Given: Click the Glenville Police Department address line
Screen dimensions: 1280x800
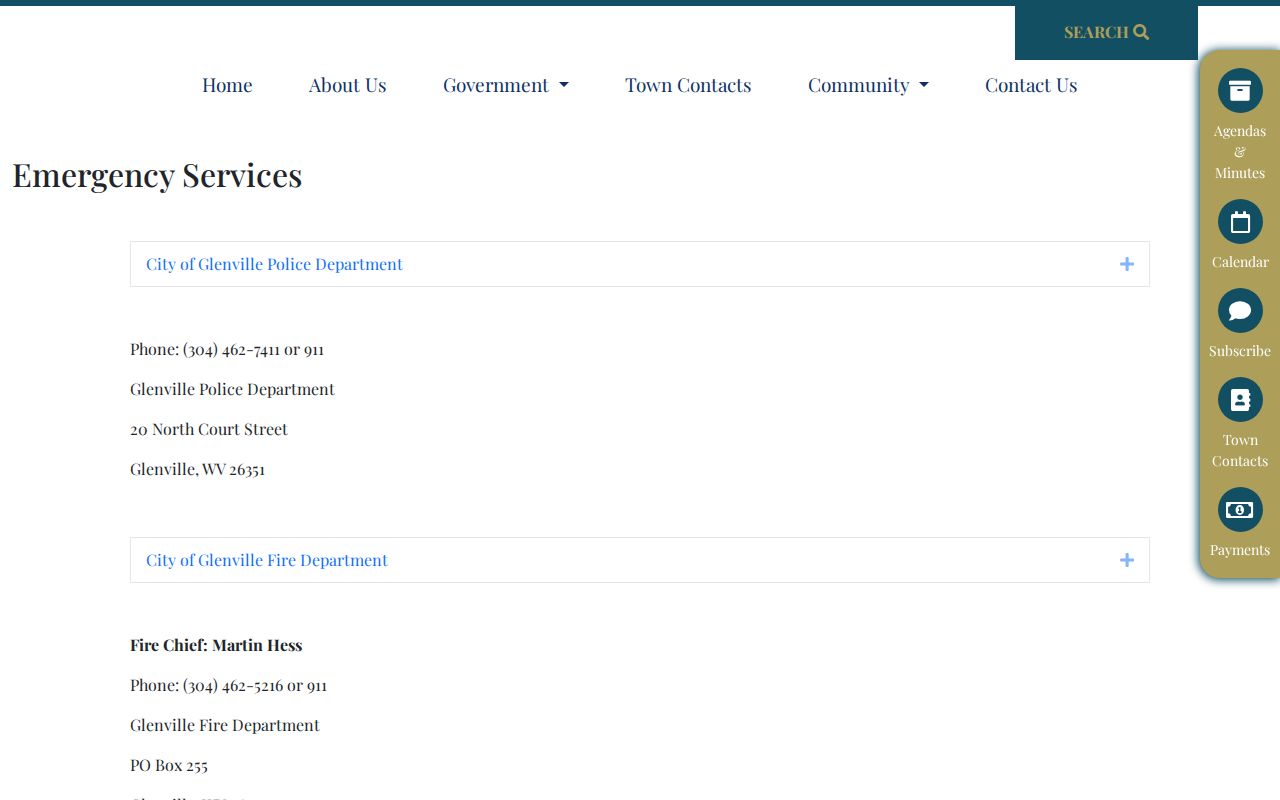Looking at the screenshot, I should click(232, 389).
